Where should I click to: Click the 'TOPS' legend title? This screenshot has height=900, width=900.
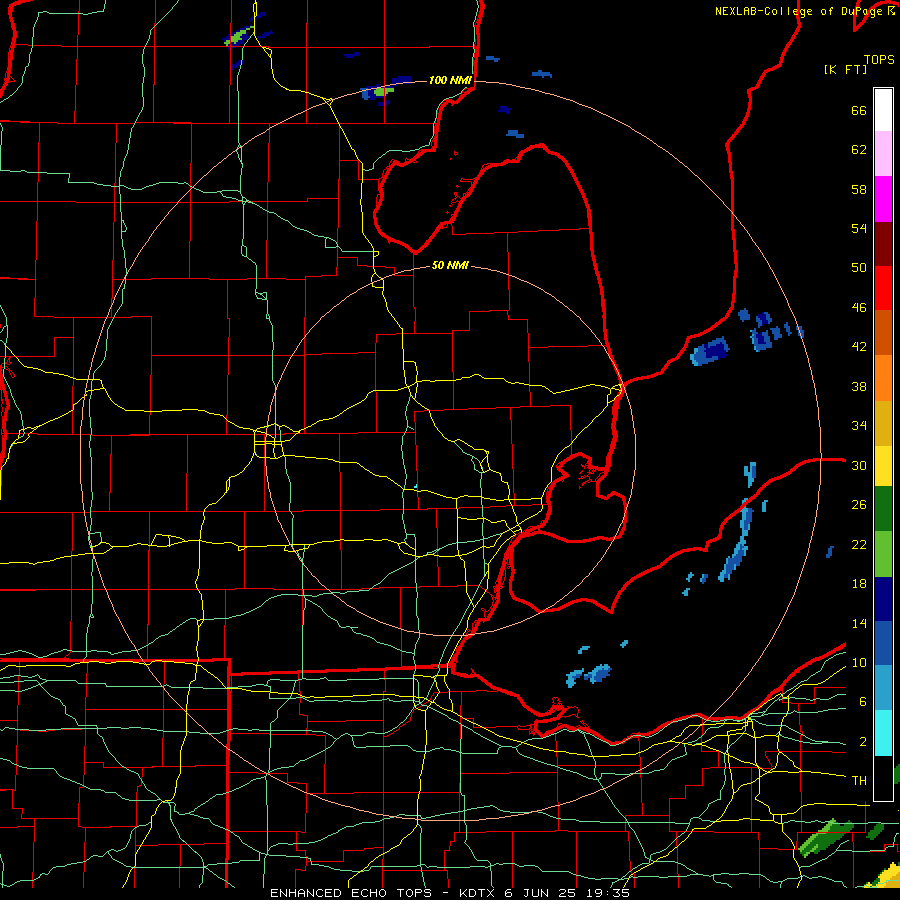(x=879, y=60)
